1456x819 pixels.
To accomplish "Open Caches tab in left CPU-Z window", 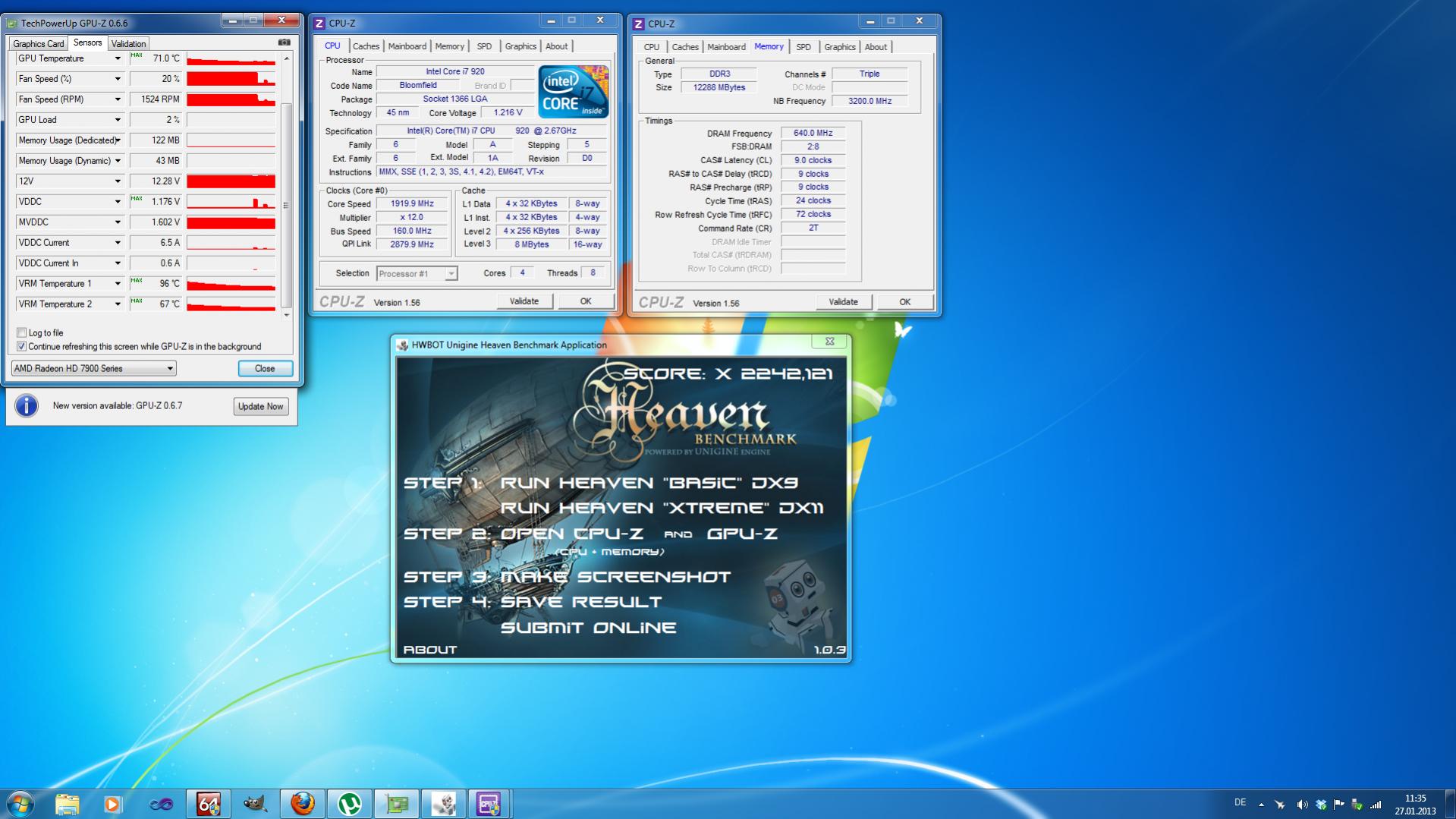I will tap(366, 46).
